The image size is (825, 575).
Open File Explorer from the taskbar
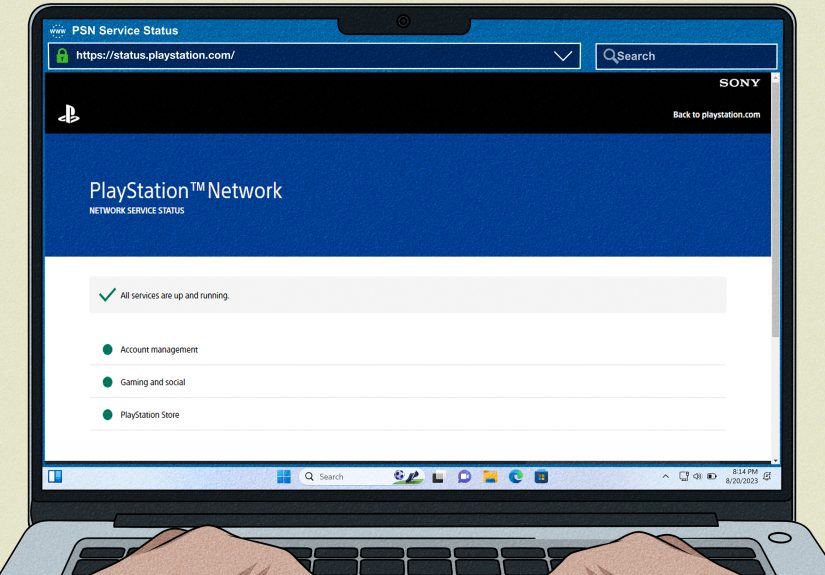[490, 477]
